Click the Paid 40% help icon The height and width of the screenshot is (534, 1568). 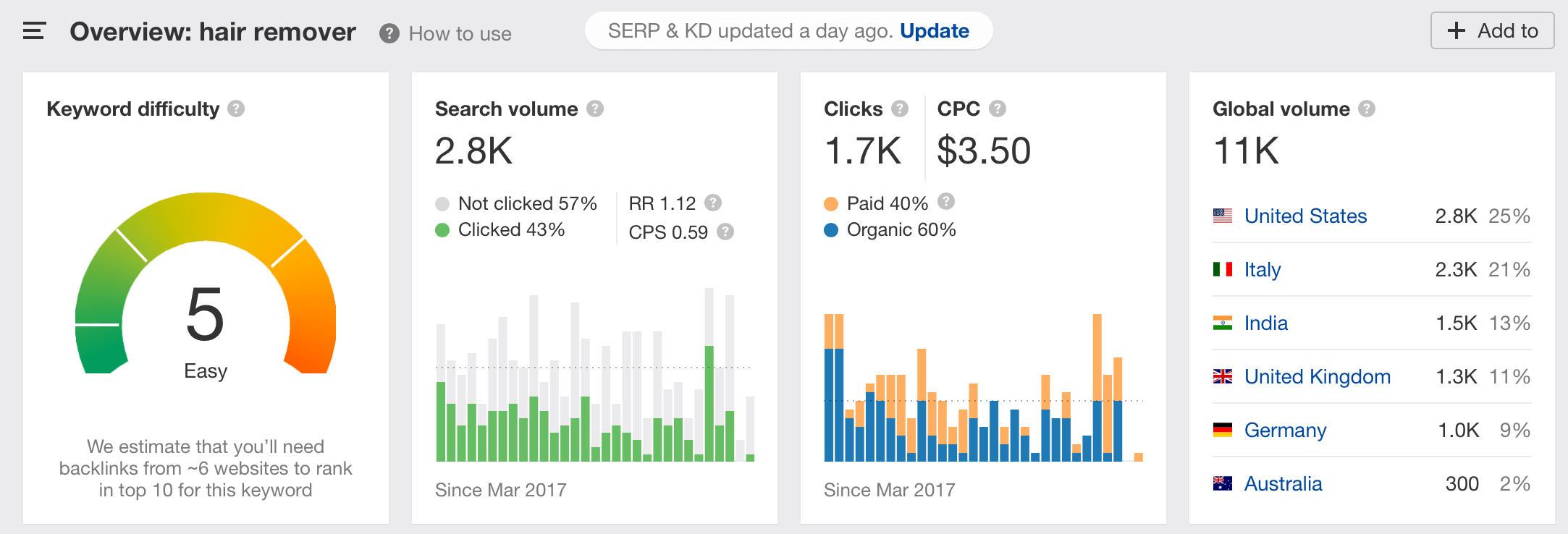(x=946, y=201)
